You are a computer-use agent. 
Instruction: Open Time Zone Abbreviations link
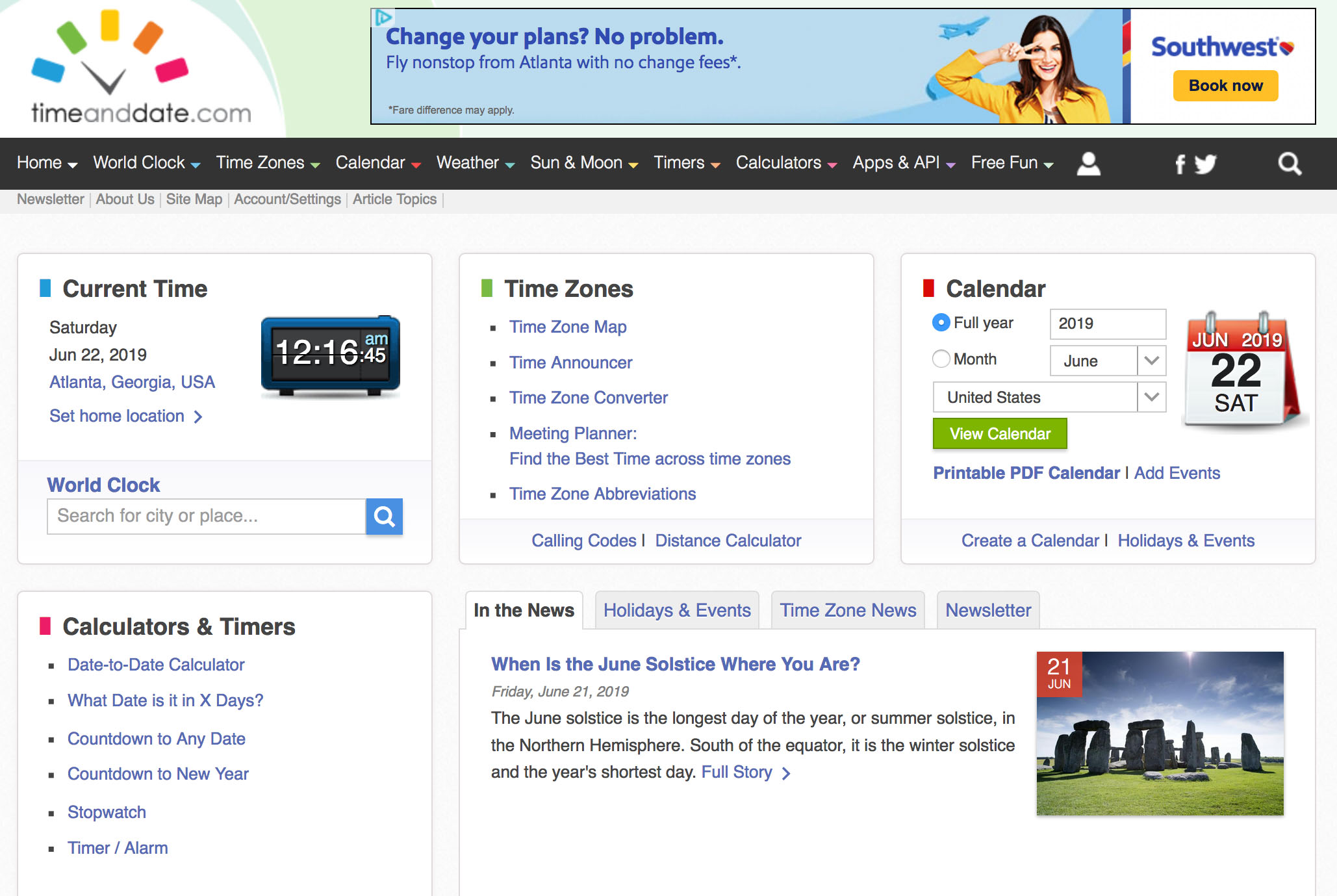602,494
